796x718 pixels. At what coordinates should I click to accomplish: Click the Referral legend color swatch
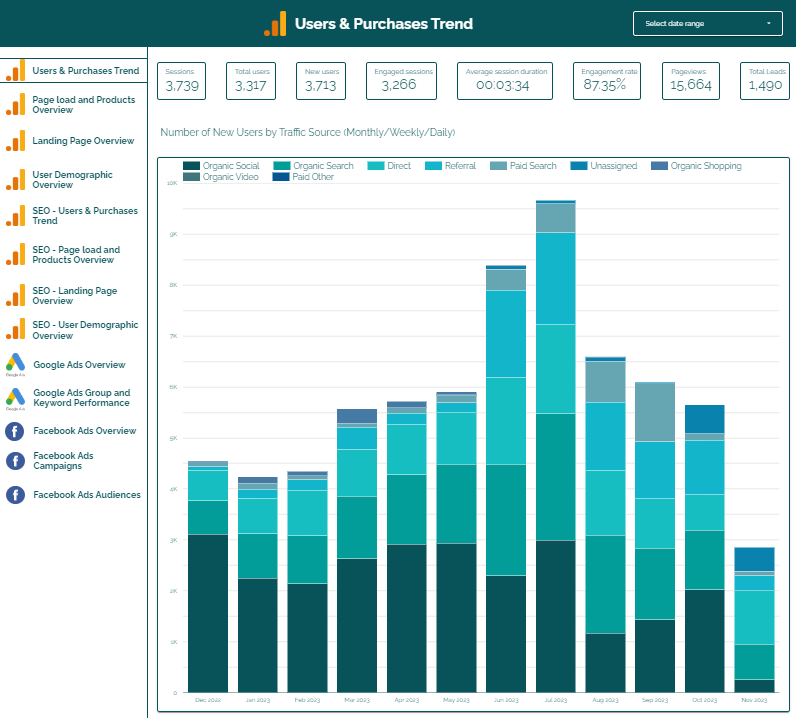coord(433,166)
